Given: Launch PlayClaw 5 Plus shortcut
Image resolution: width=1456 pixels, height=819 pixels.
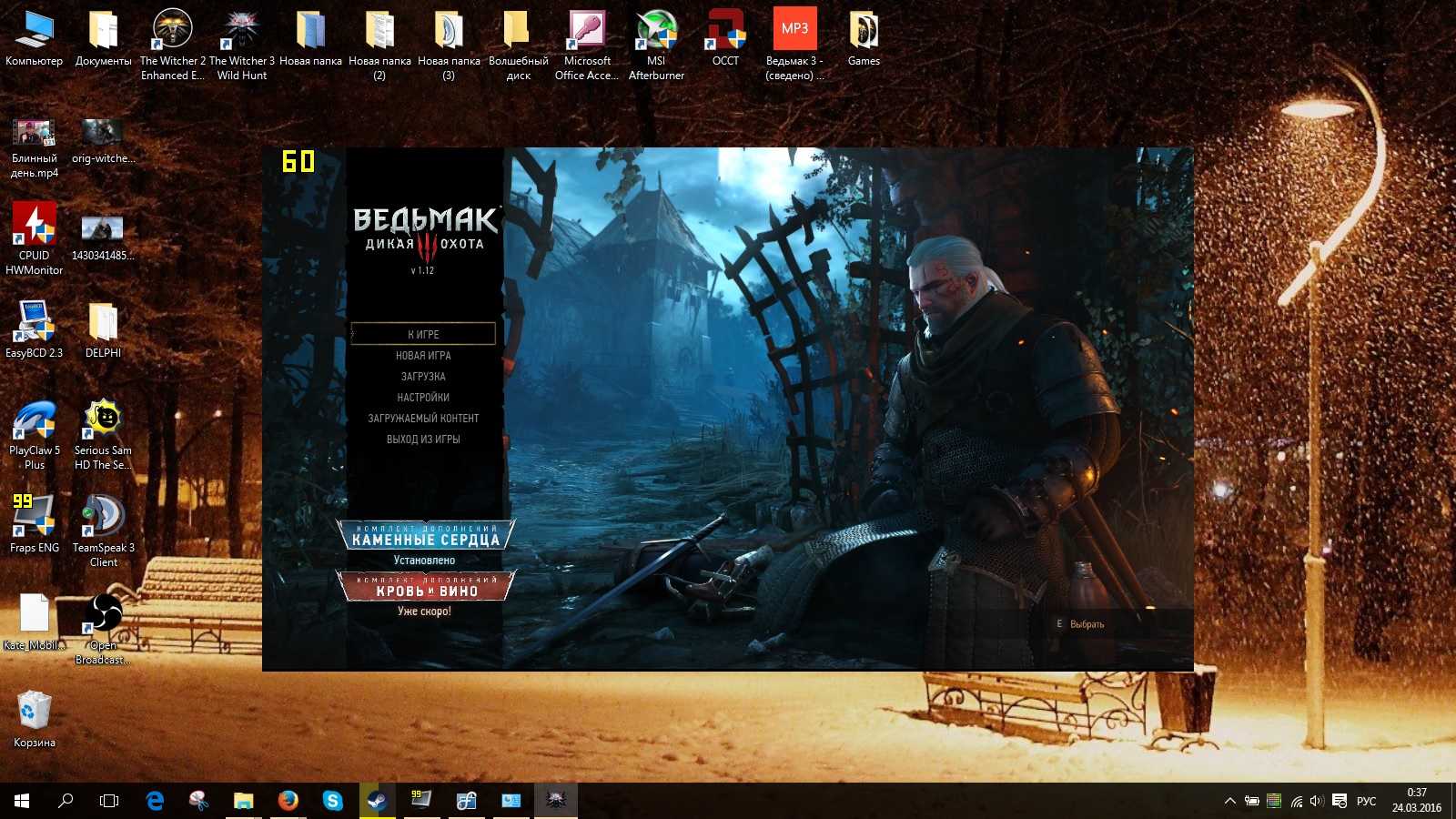Looking at the screenshot, I should (35, 435).
